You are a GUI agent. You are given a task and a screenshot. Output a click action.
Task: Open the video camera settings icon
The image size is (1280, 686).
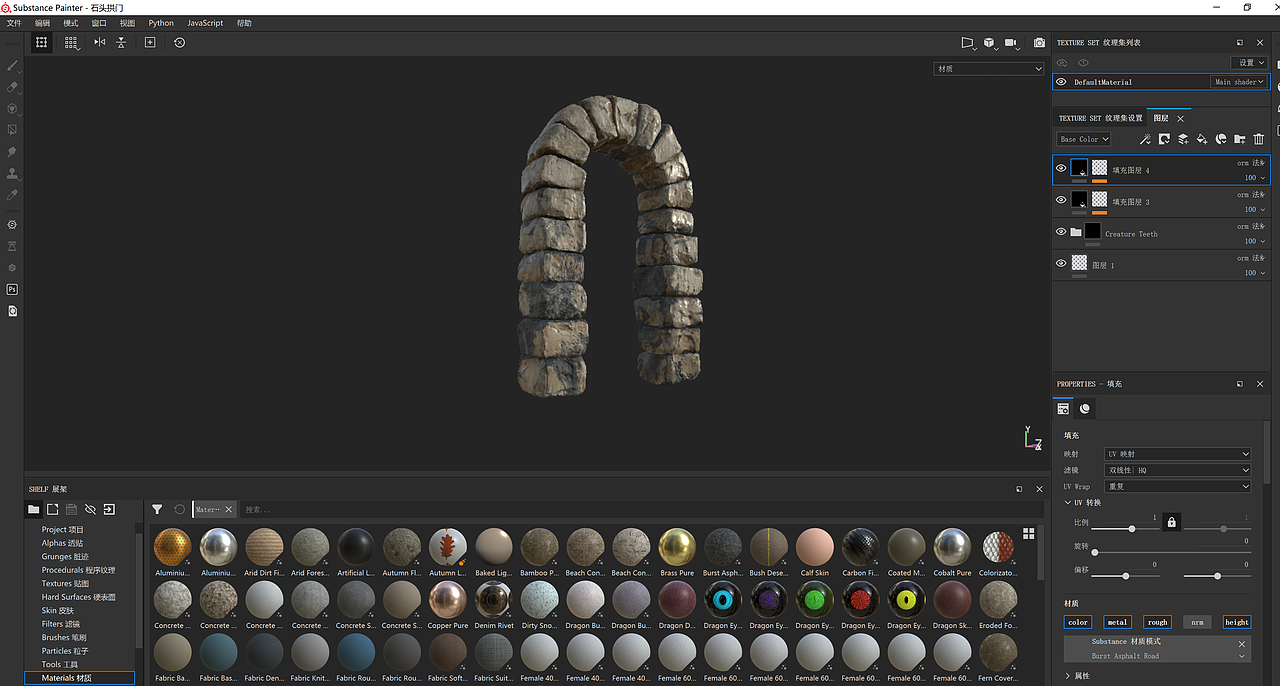coord(1012,43)
